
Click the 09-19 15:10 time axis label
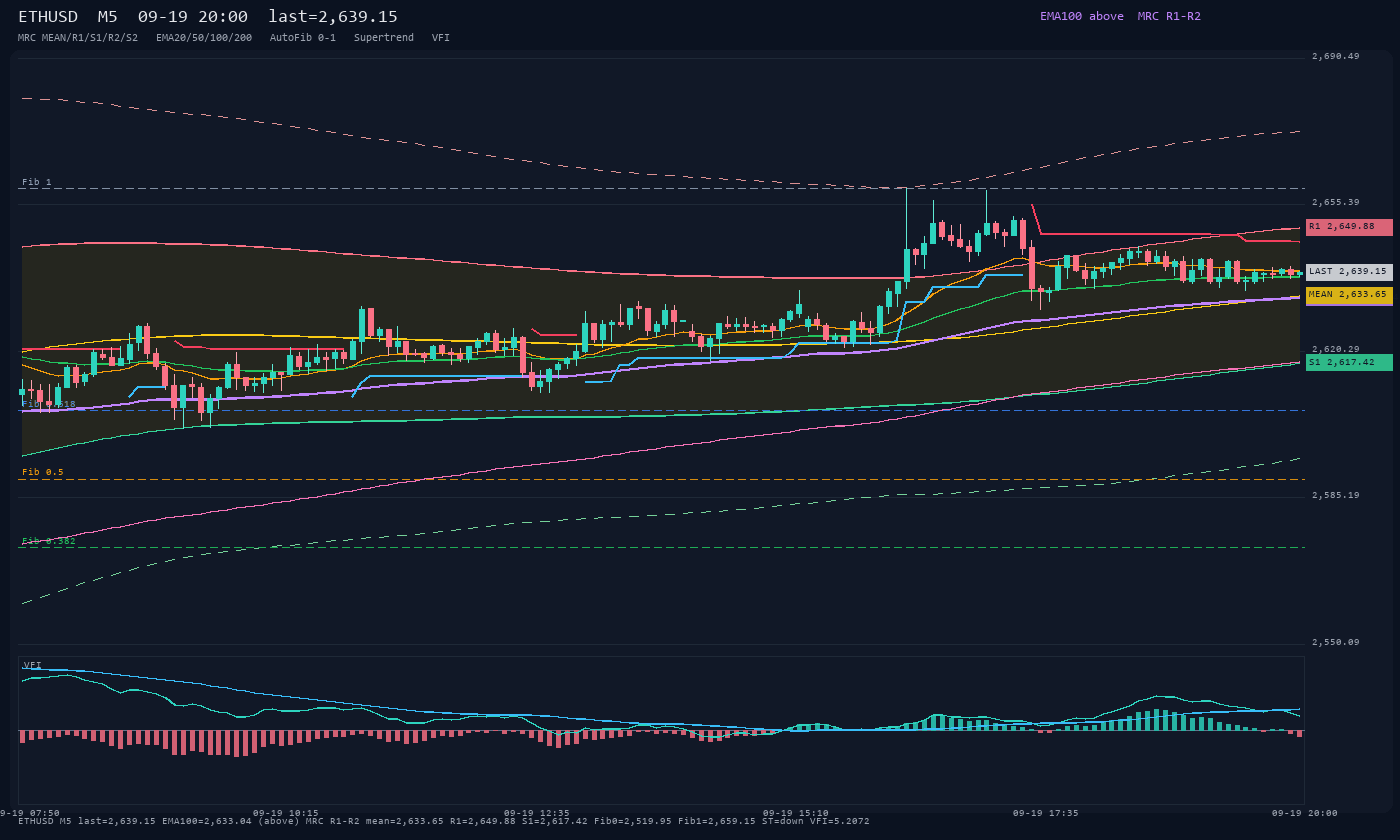(796, 814)
